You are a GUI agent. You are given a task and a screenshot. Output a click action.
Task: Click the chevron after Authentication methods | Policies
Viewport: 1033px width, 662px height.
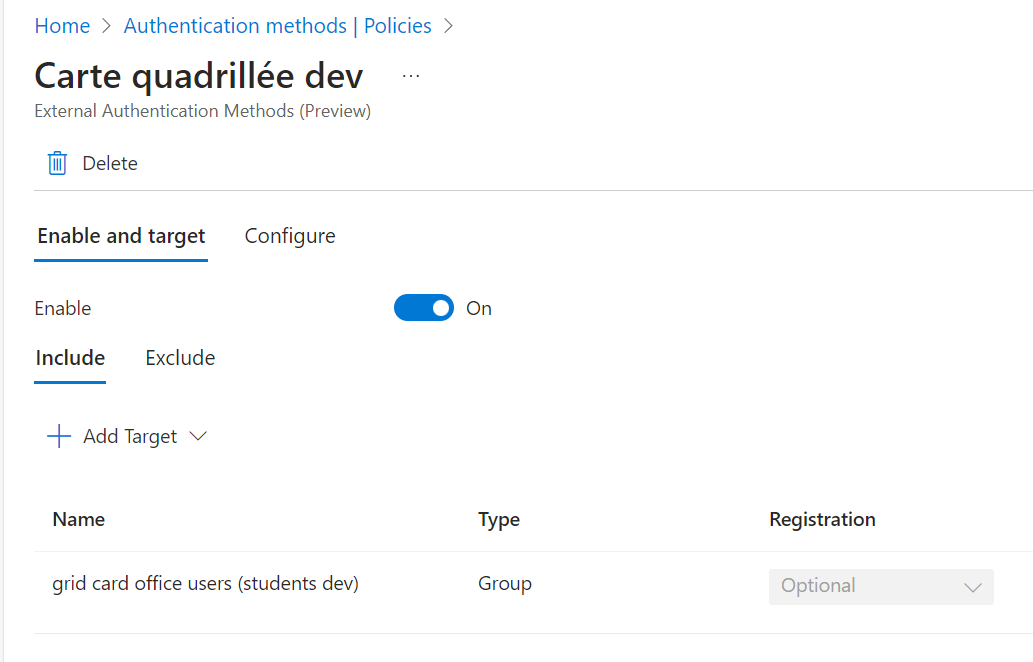click(448, 25)
